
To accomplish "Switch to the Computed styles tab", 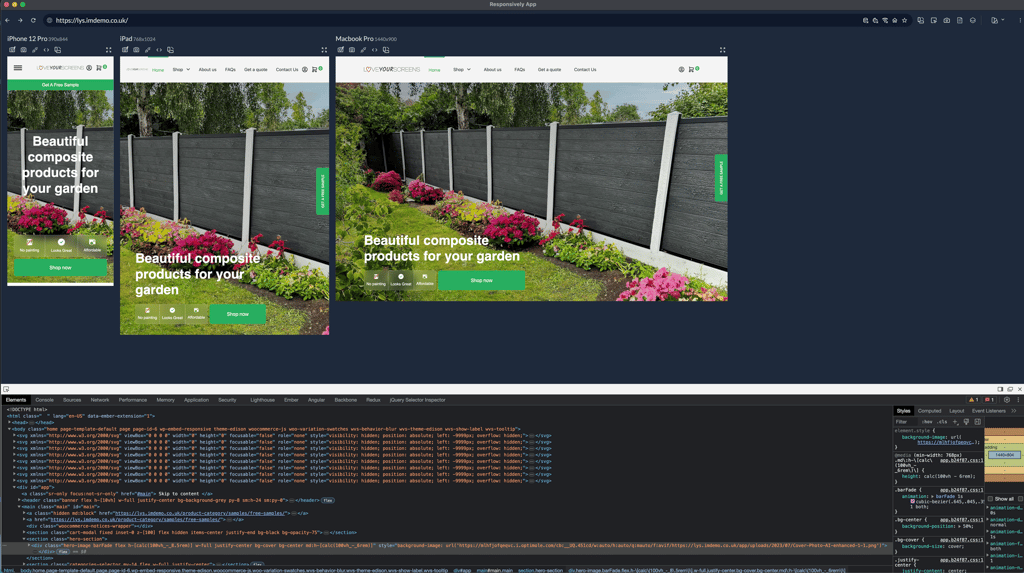I will coord(929,411).
